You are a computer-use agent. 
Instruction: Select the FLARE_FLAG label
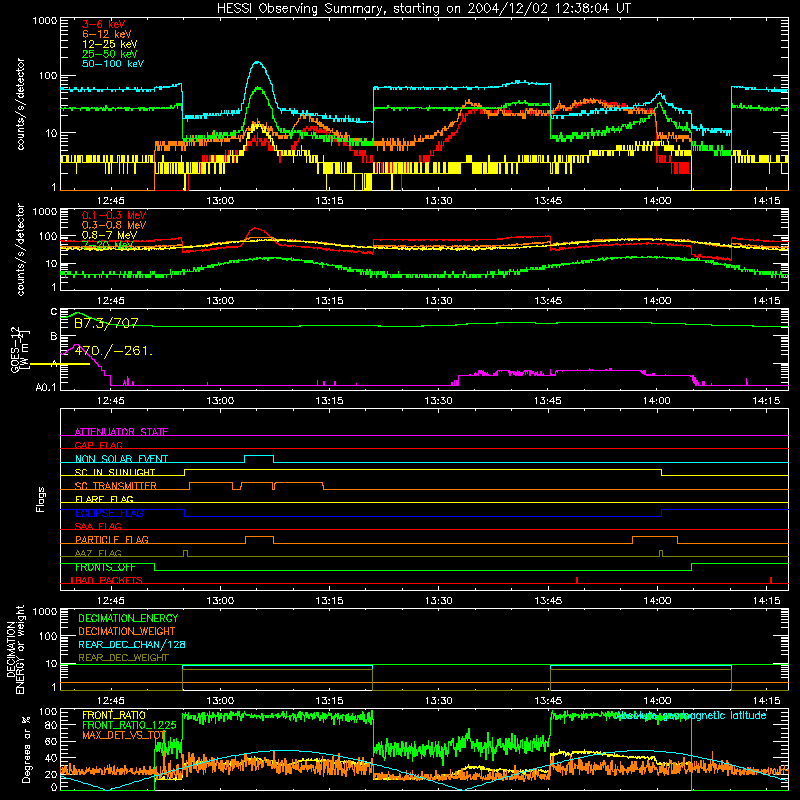pyautogui.click(x=104, y=499)
